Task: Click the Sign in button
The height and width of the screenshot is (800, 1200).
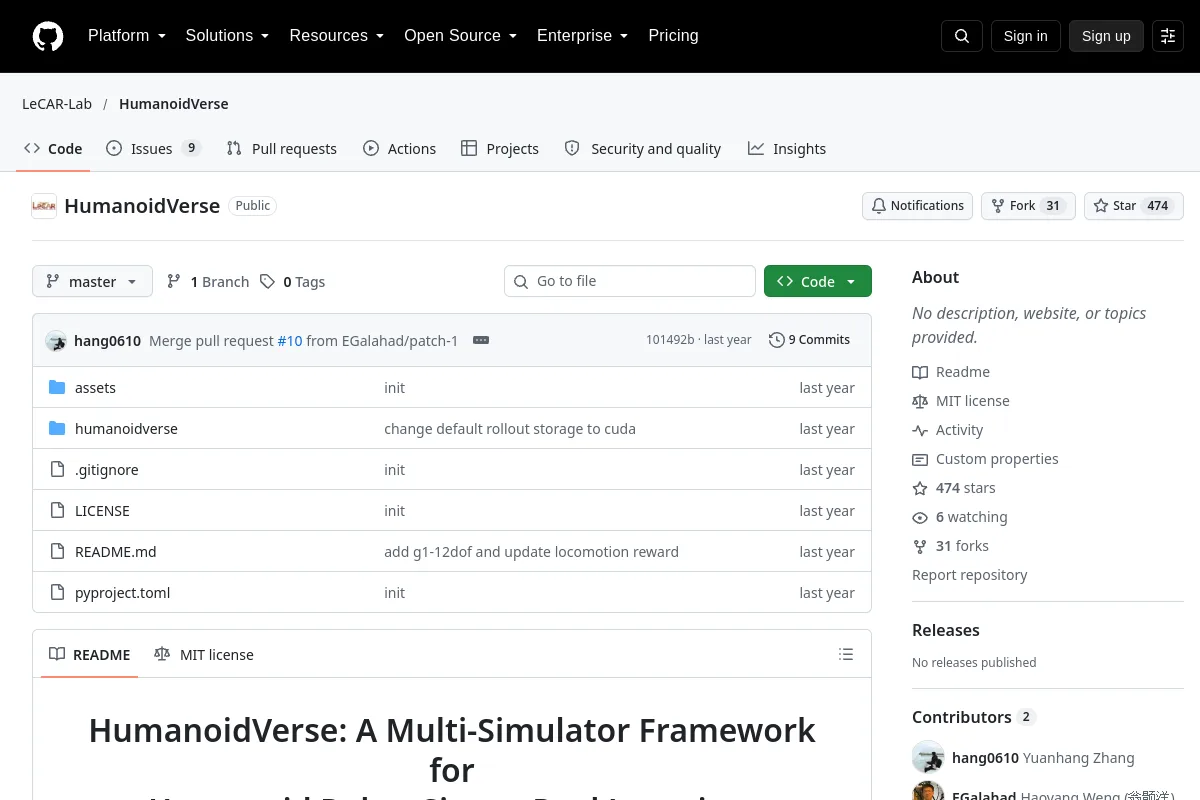Action: [1025, 36]
